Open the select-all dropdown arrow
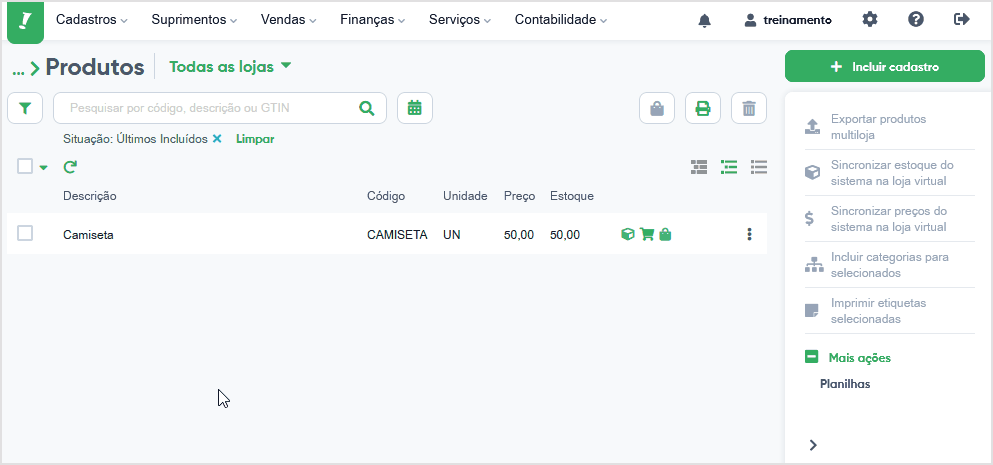993x465 pixels. tap(43, 168)
